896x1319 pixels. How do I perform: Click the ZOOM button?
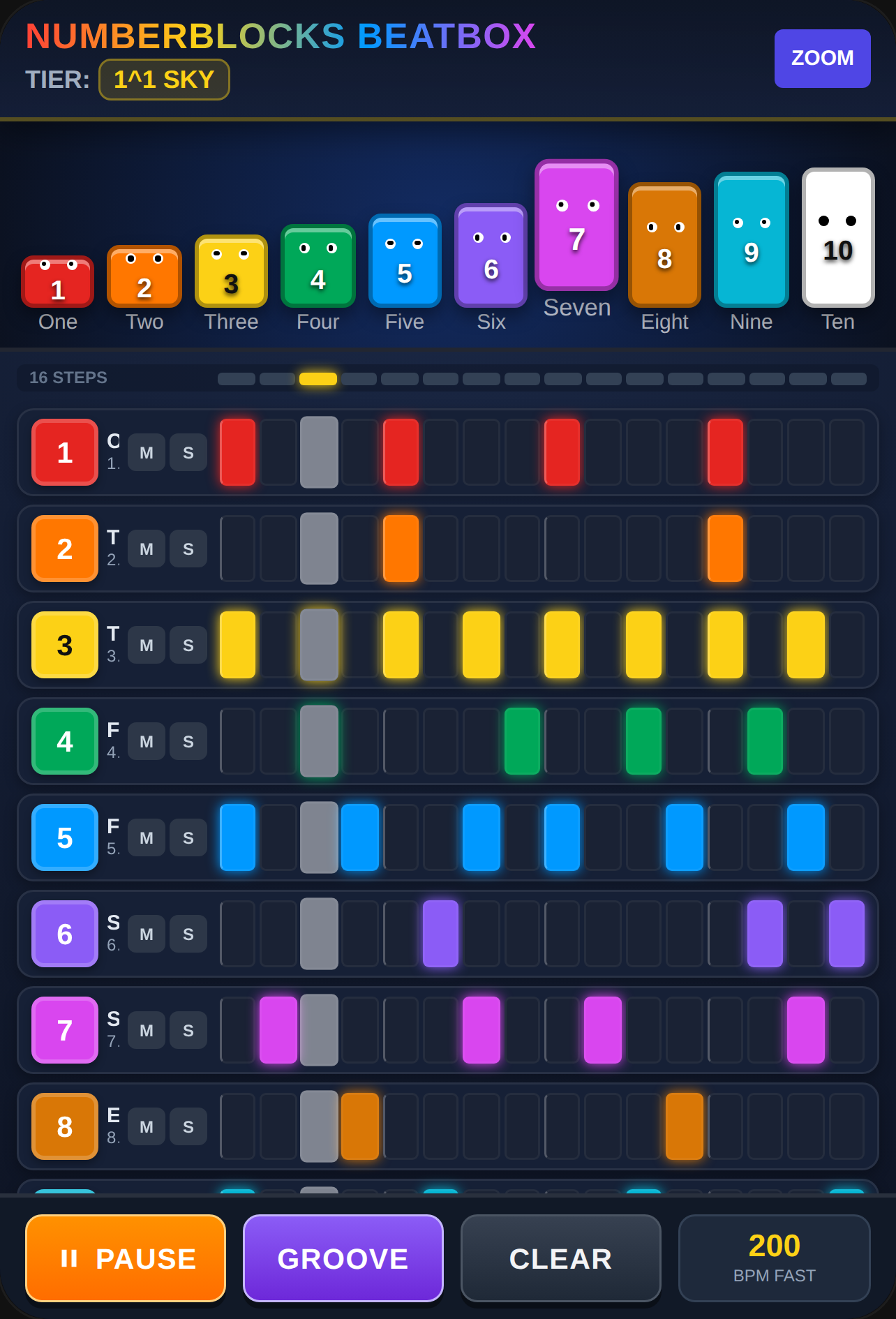823,59
